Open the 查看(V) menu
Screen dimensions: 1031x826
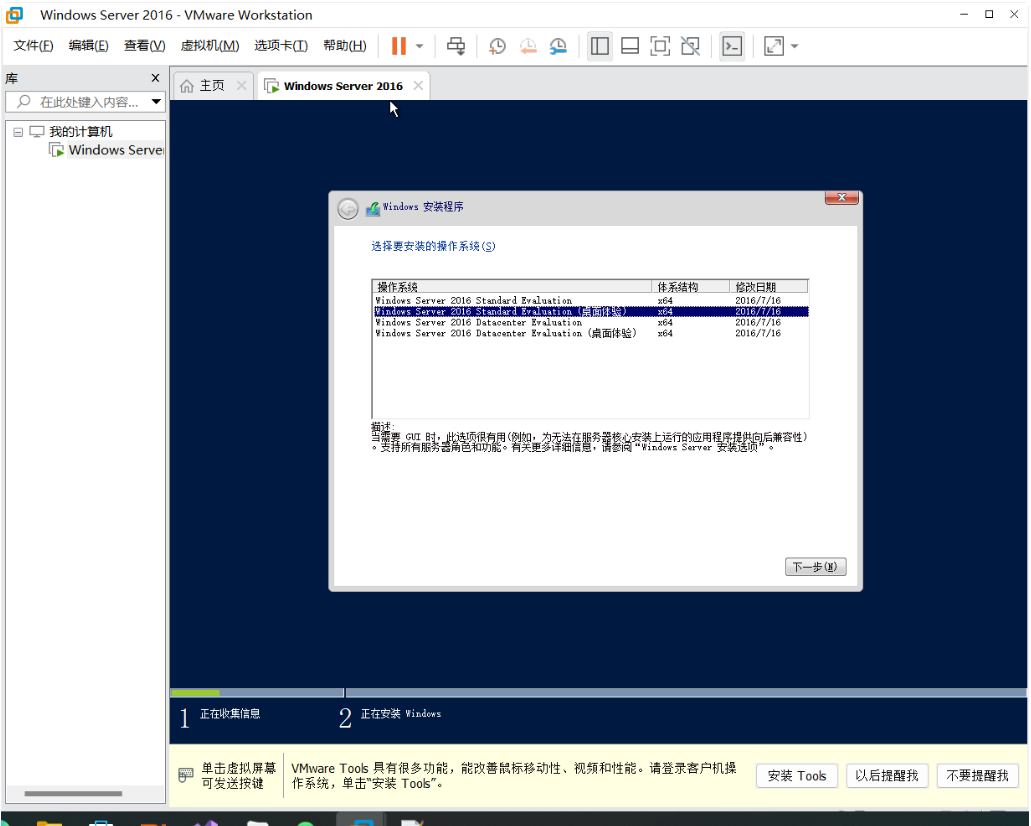point(144,45)
